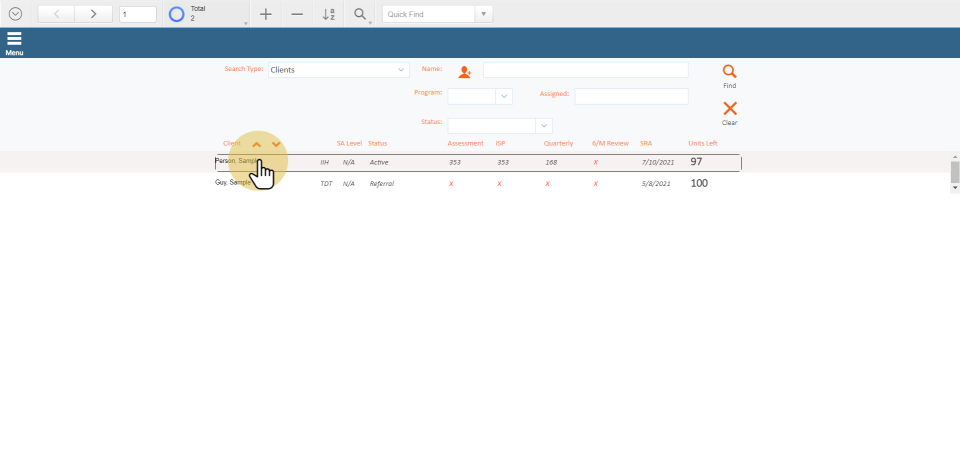Open the hamburger Menu
This screenshot has width=960, height=470.
tap(14, 41)
